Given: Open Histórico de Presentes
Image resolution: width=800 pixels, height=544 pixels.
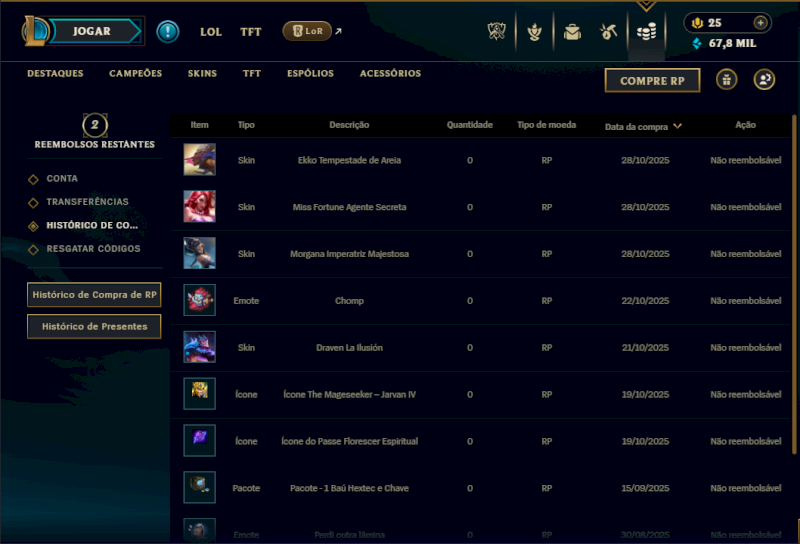Looking at the screenshot, I should coord(94,326).
